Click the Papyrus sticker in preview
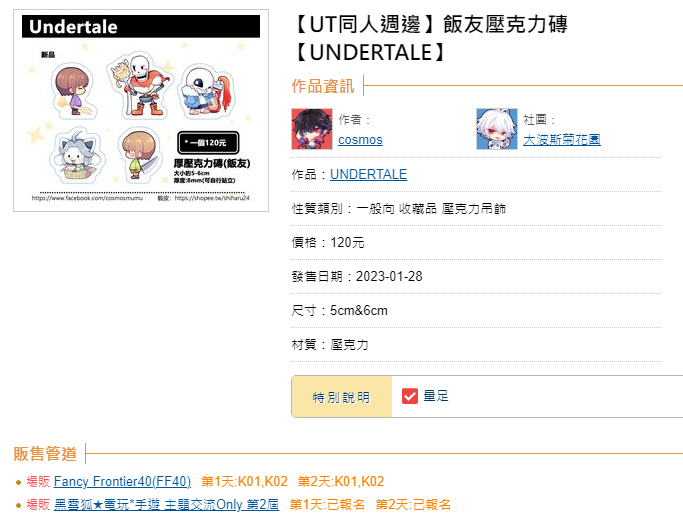Viewport: 683px width, 529px height. coord(139,85)
